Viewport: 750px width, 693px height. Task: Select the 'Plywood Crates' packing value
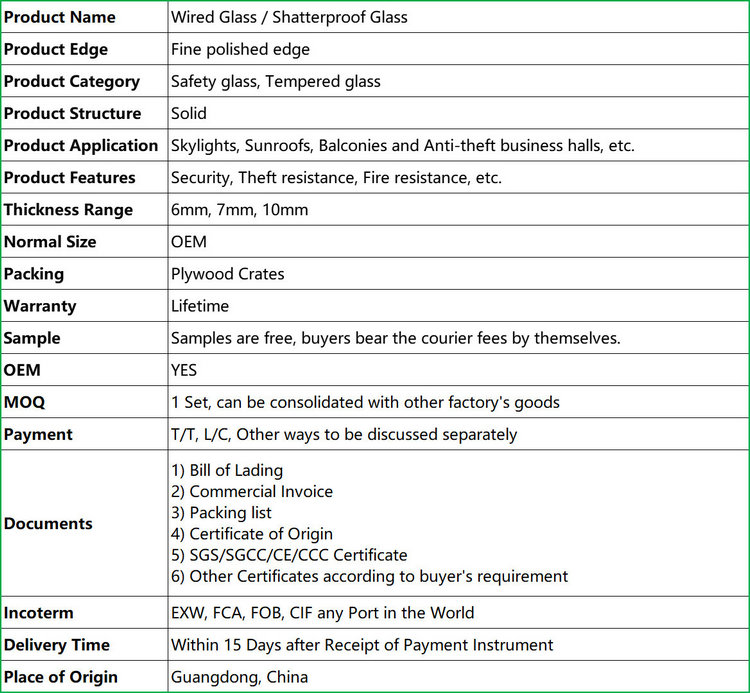click(227, 274)
